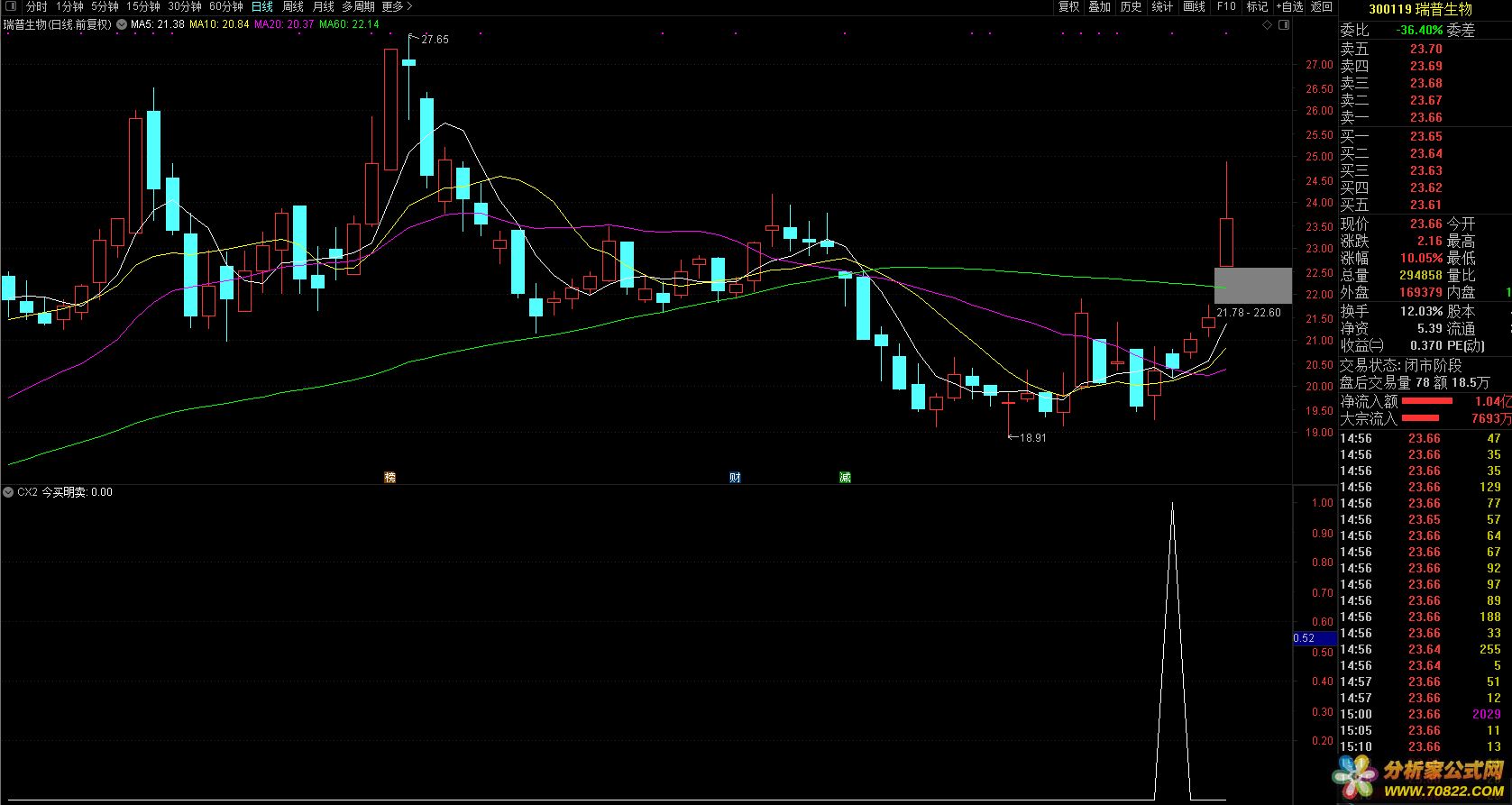Open the 榜 event marker on timeline
This screenshot has width=1512, height=805.
coord(389,477)
